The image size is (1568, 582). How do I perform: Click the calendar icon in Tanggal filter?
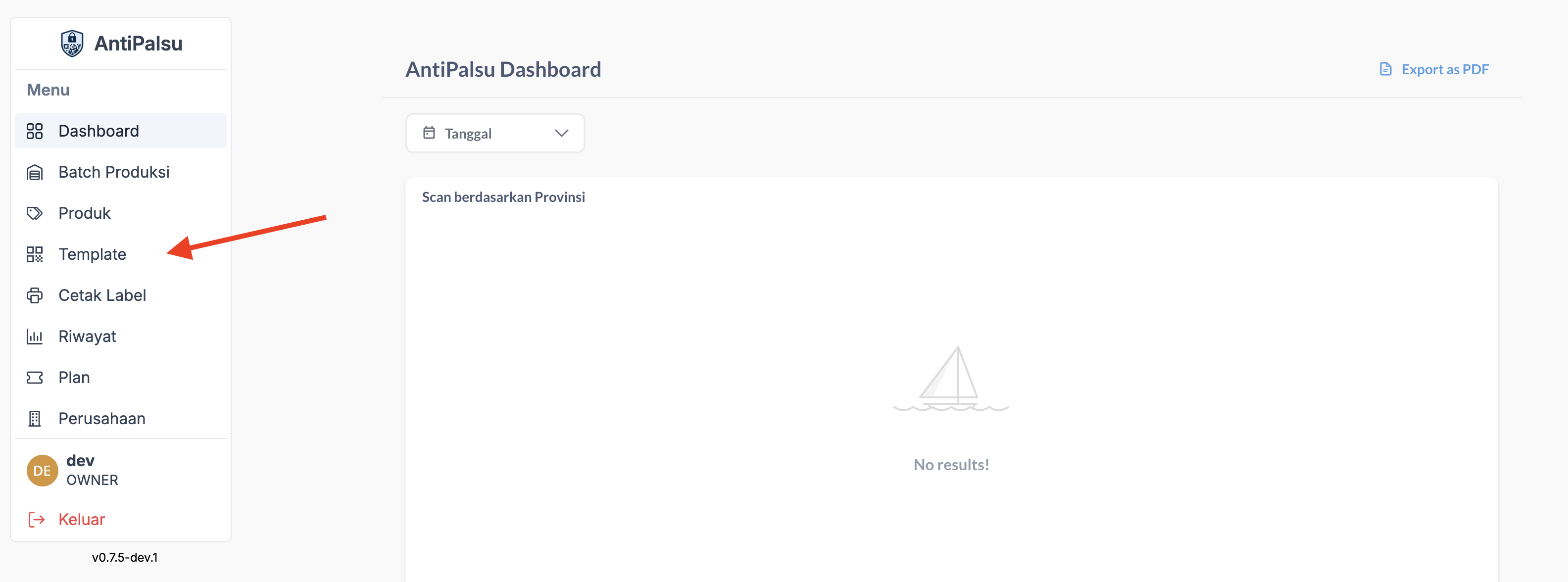(x=429, y=133)
